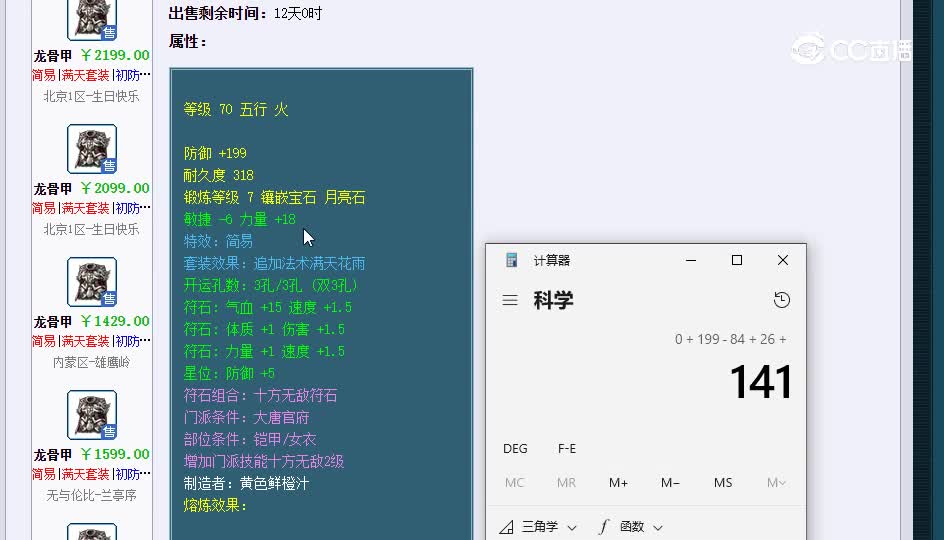The width and height of the screenshot is (944, 540).
Task: Click the 制造者：黄色鲜橙汁 line
Action: (246, 483)
